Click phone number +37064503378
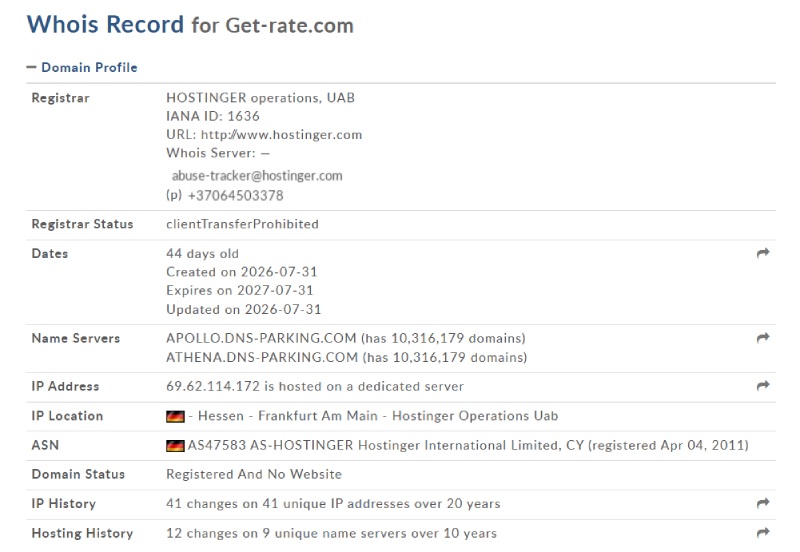This screenshot has height=552, width=800. tap(236, 195)
